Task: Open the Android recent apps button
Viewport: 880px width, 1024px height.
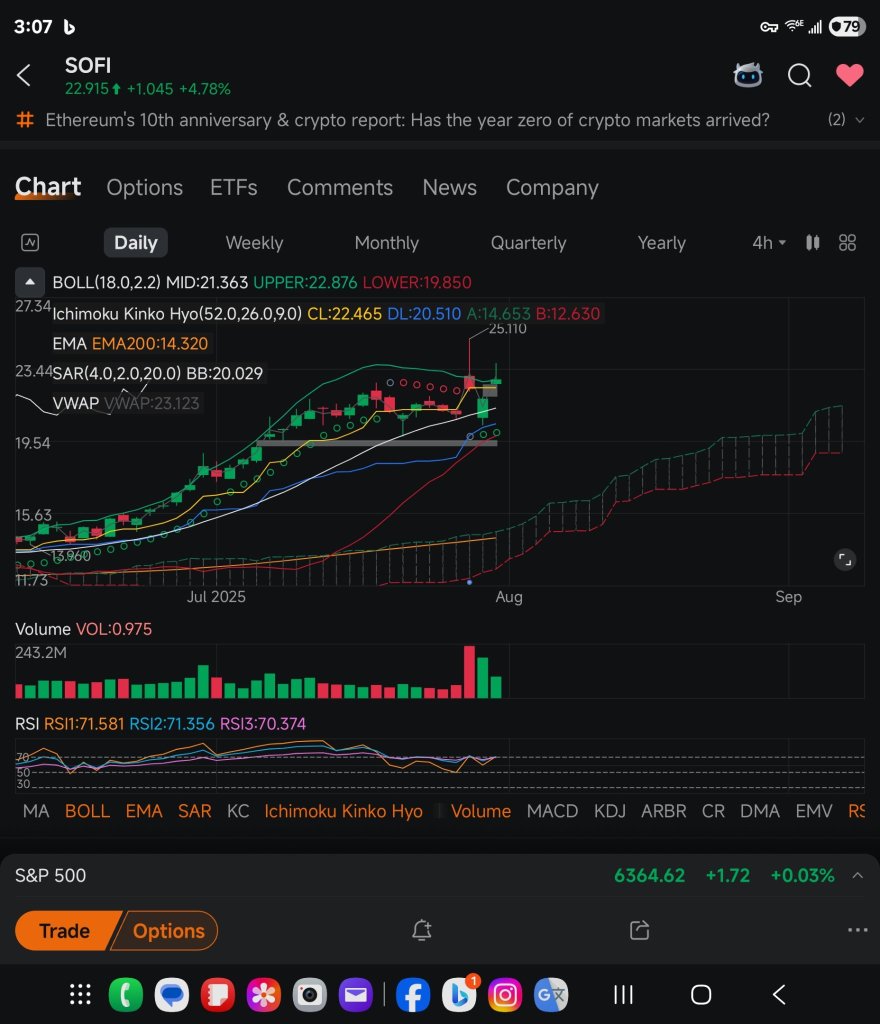Action: click(623, 995)
